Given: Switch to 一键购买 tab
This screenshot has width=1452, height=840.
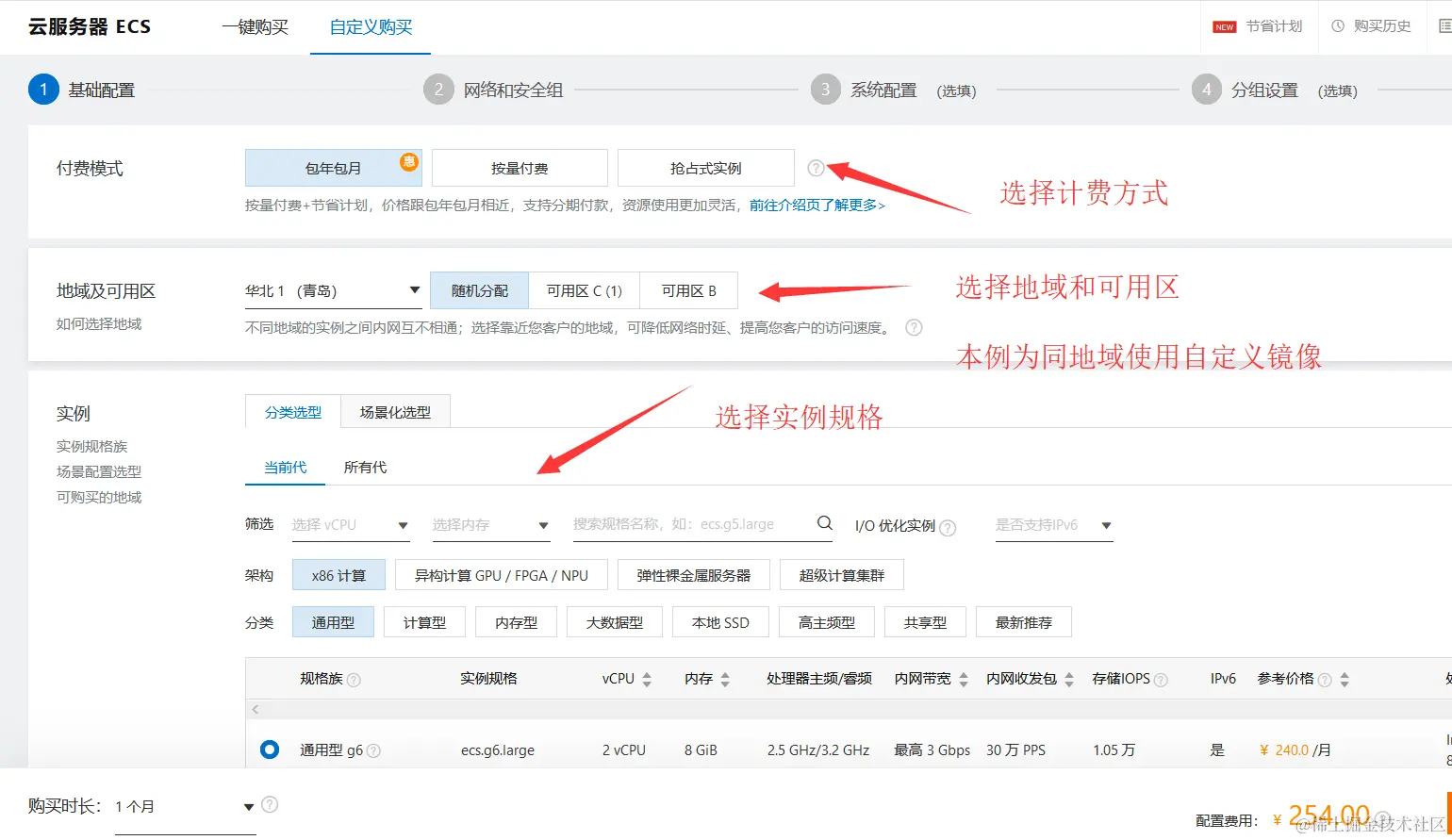Looking at the screenshot, I should point(255,27).
